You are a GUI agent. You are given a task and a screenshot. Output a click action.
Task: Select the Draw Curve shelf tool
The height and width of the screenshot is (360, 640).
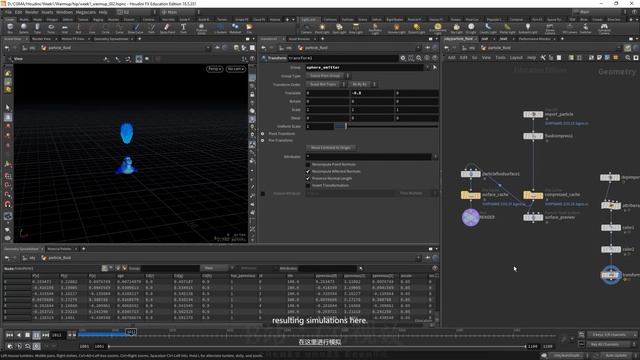click(136, 29)
